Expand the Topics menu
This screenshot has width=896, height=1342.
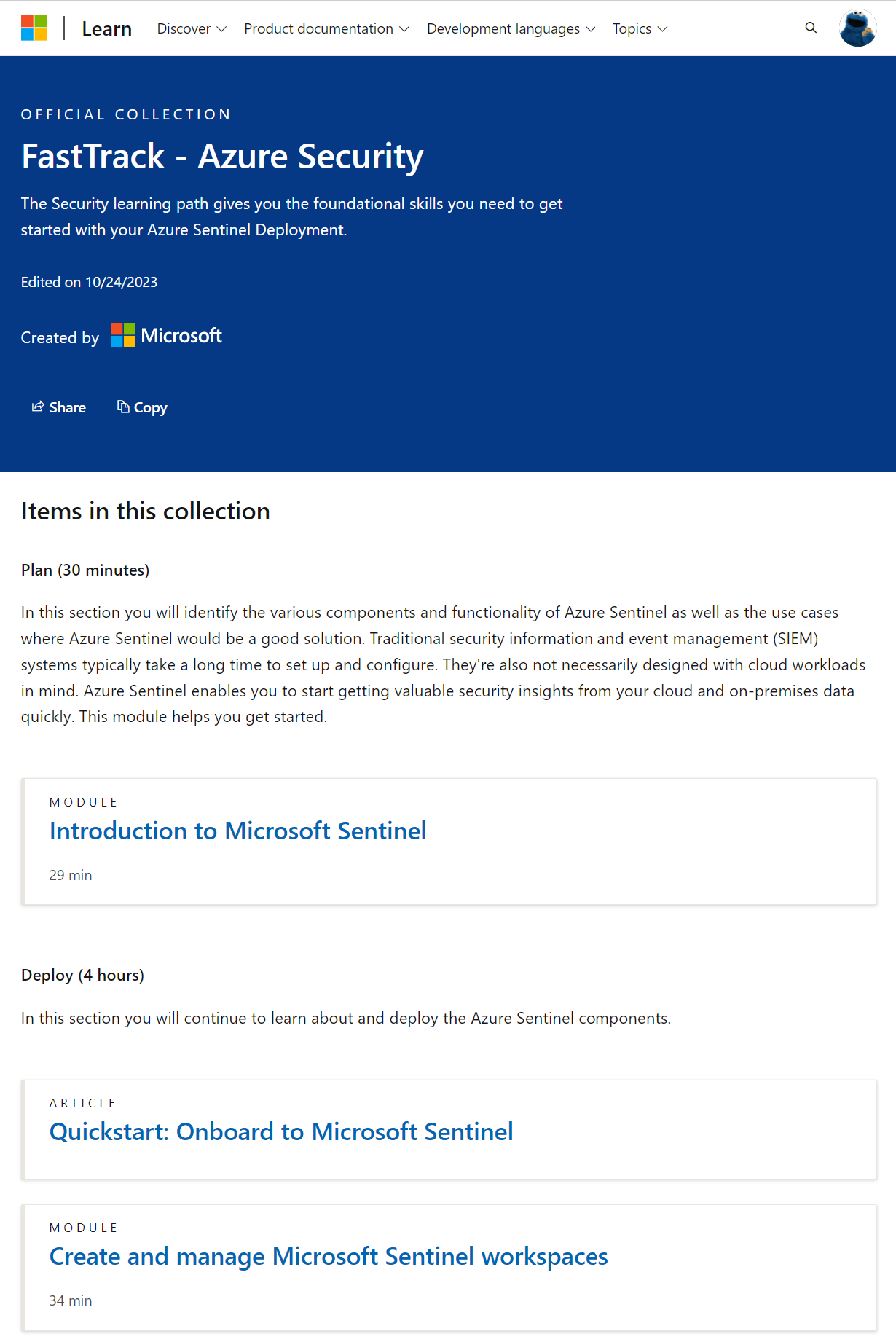640,28
